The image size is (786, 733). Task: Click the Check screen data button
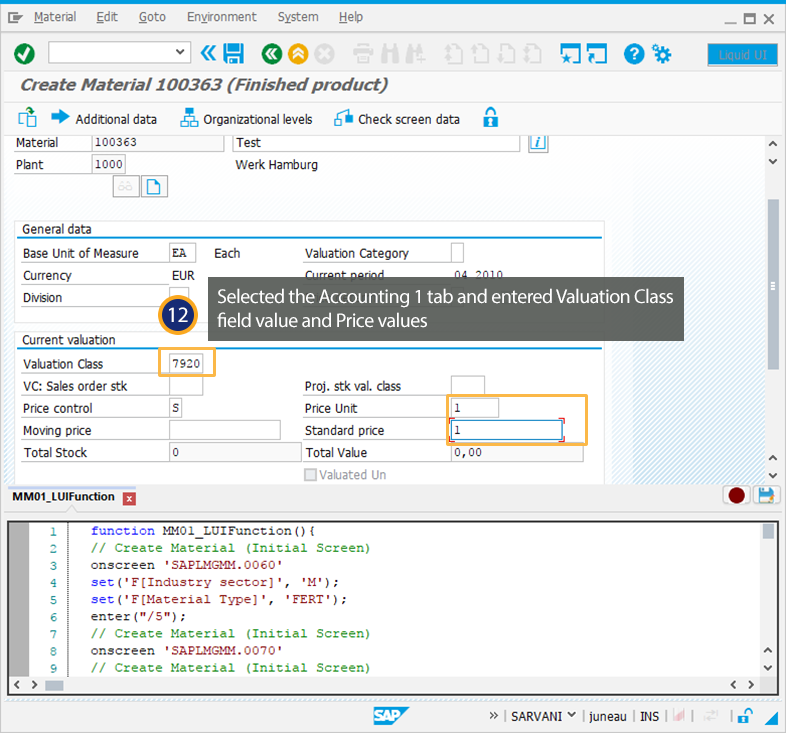point(397,119)
